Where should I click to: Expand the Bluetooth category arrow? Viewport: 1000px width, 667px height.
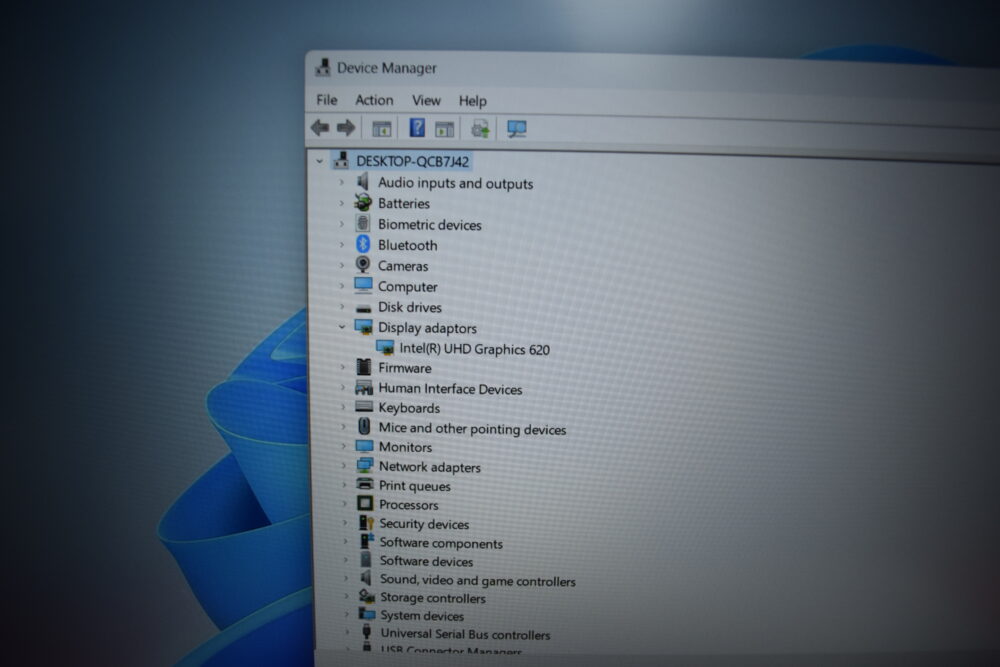pyautogui.click(x=342, y=244)
